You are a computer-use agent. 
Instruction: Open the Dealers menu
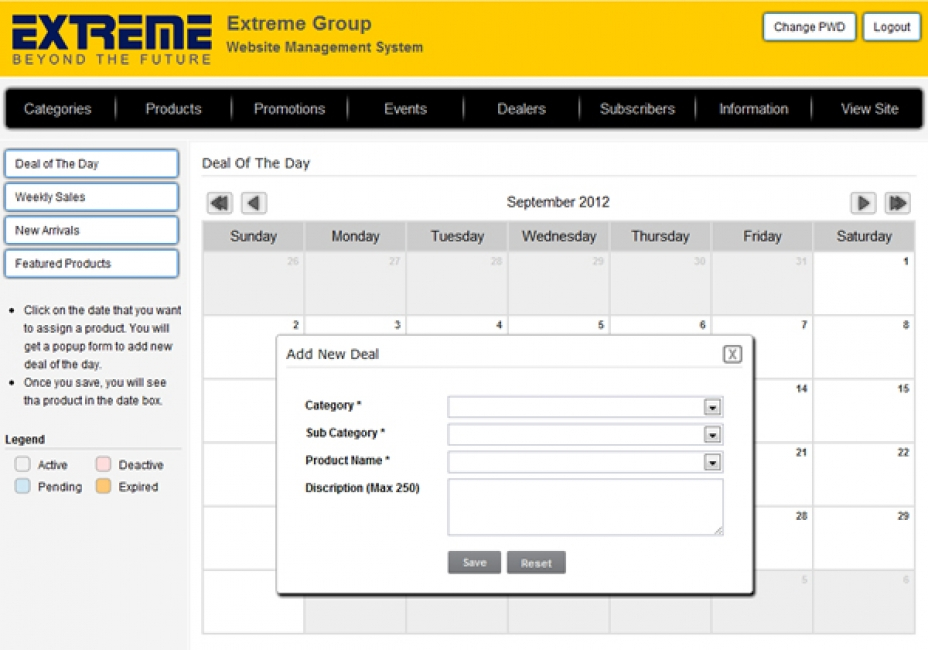tap(521, 109)
